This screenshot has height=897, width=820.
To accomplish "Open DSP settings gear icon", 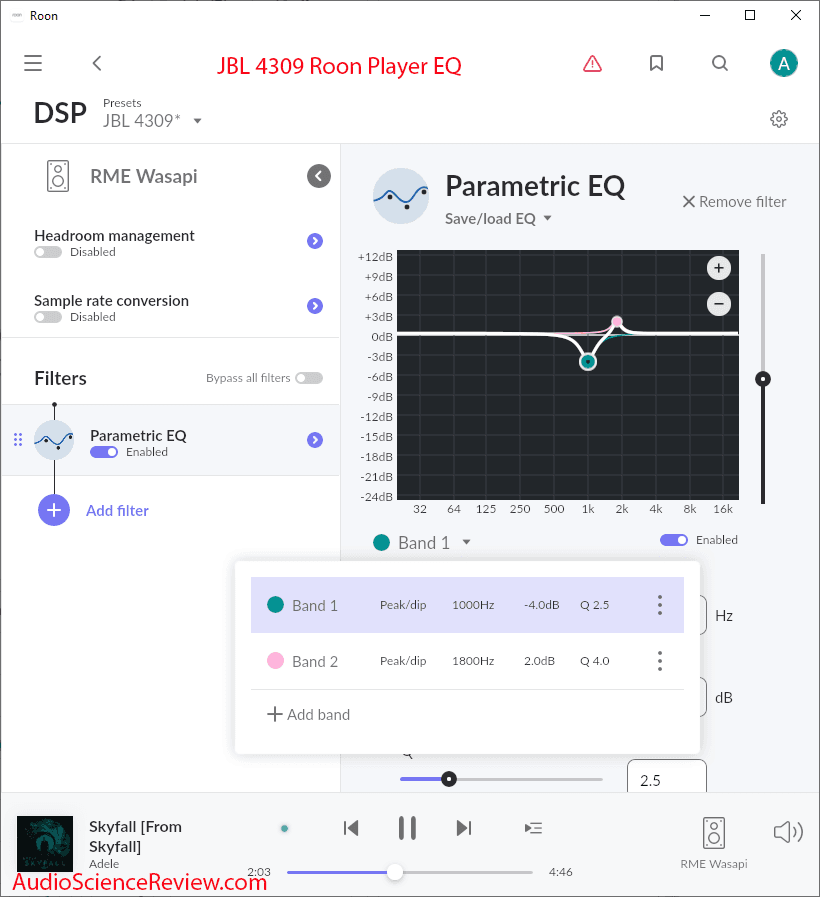I will click(x=779, y=119).
